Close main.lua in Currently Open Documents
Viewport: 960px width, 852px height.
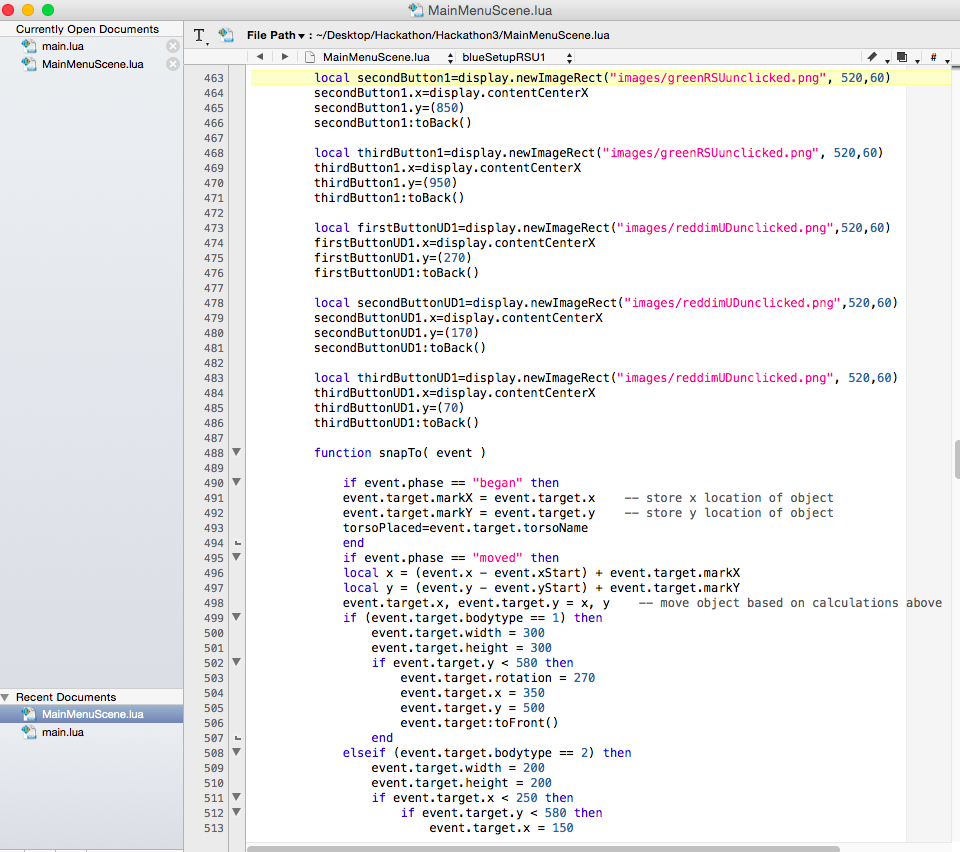pyautogui.click(x=172, y=46)
